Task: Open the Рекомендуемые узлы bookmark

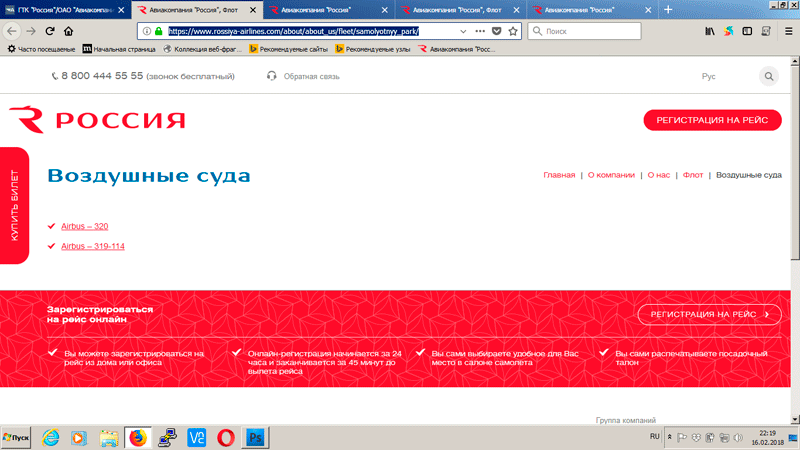Action: pos(373,49)
